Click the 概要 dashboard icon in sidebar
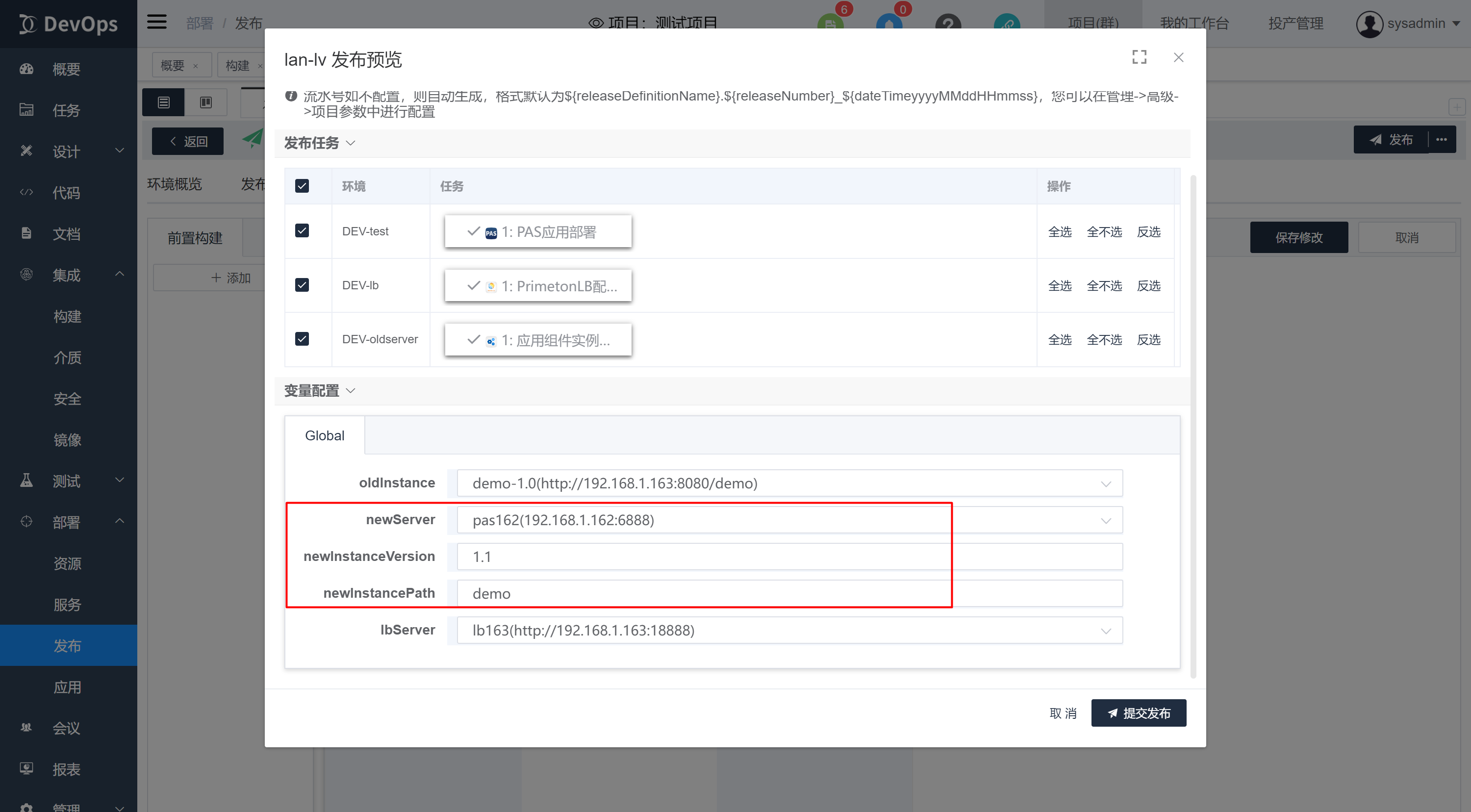Screen dimensions: 1471x812 point(26,69)
